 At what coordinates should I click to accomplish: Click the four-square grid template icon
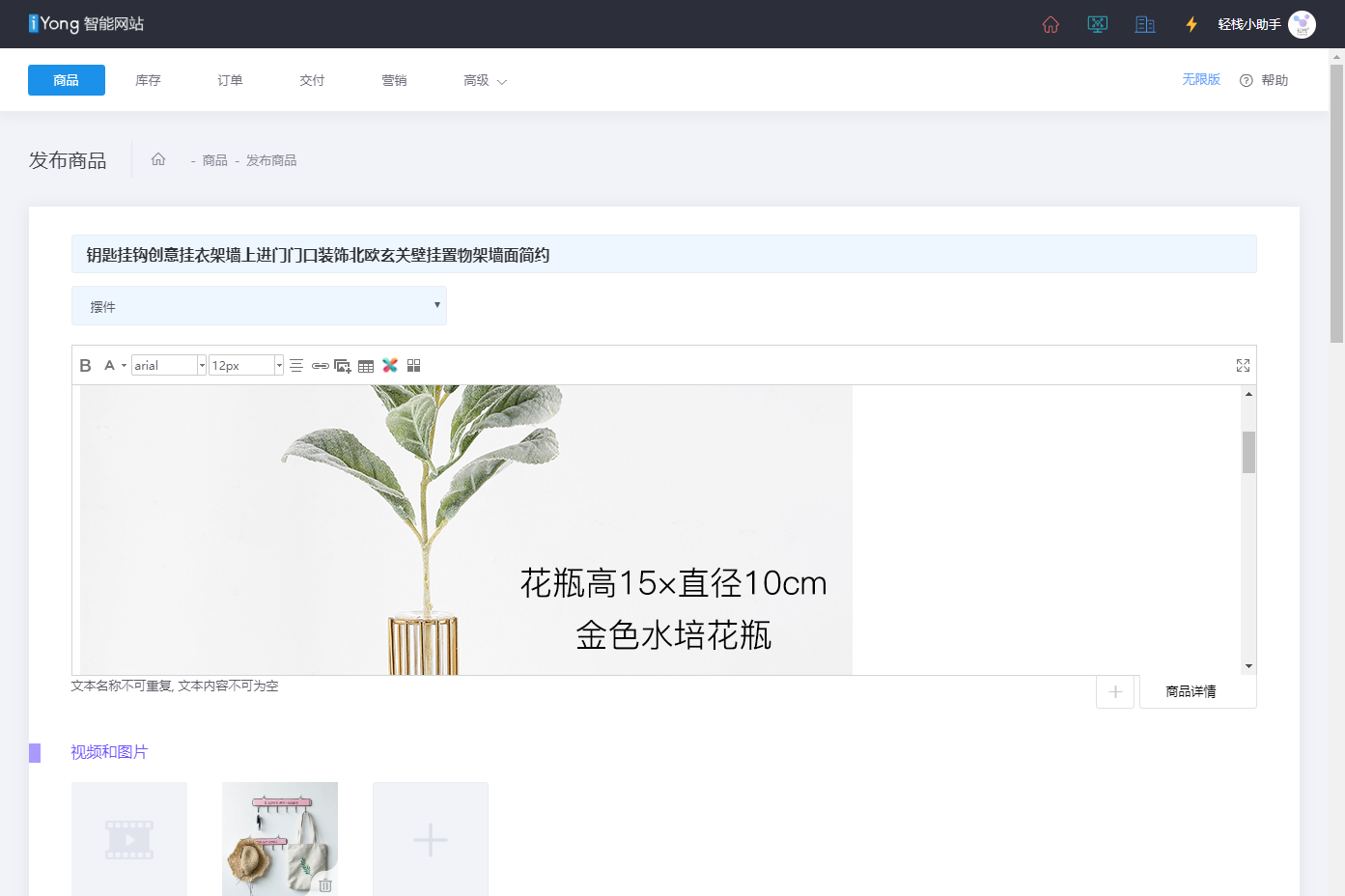click(x=414, y=365)
